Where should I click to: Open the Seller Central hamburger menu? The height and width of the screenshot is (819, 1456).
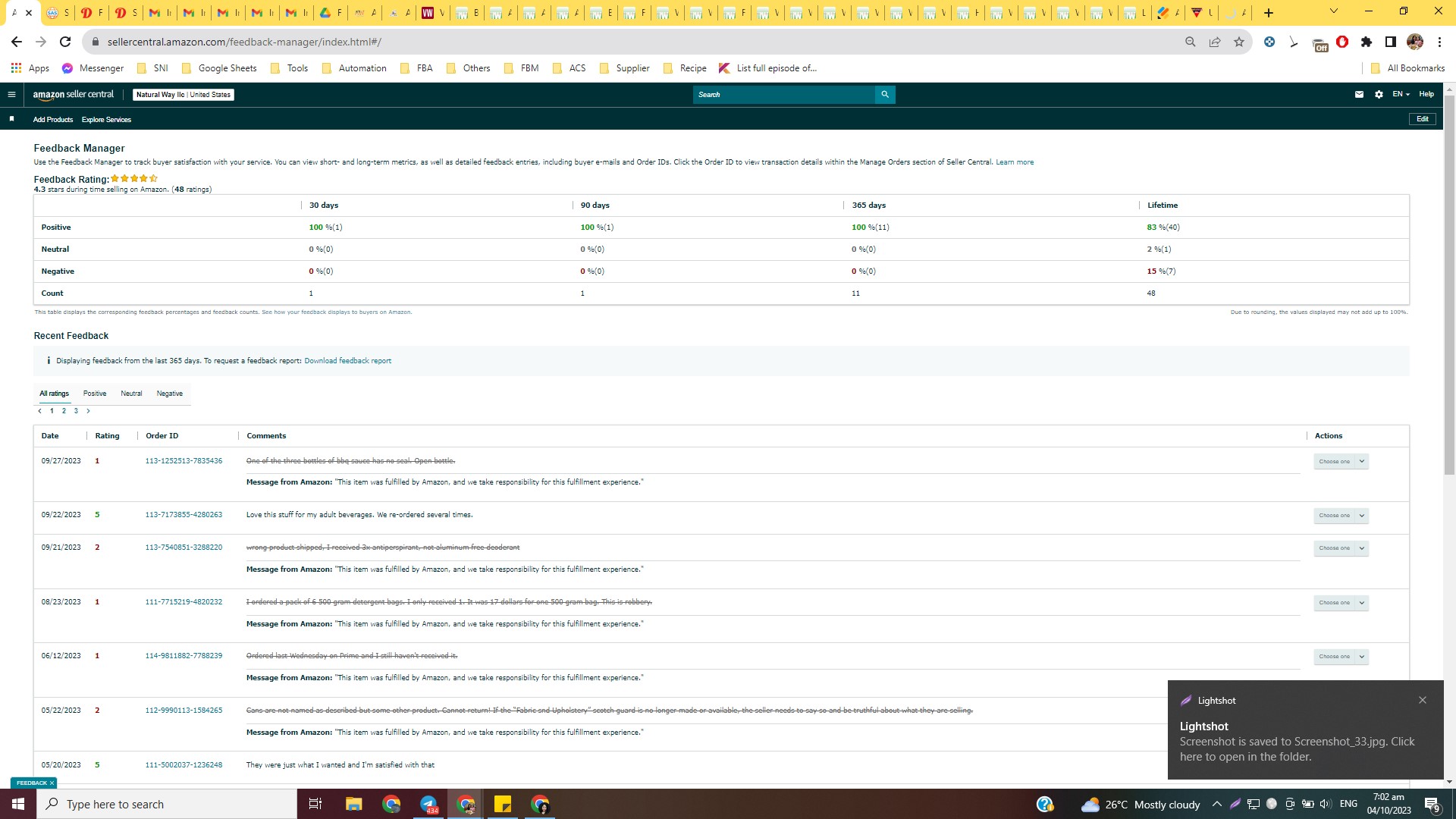[x=11, y=95]
